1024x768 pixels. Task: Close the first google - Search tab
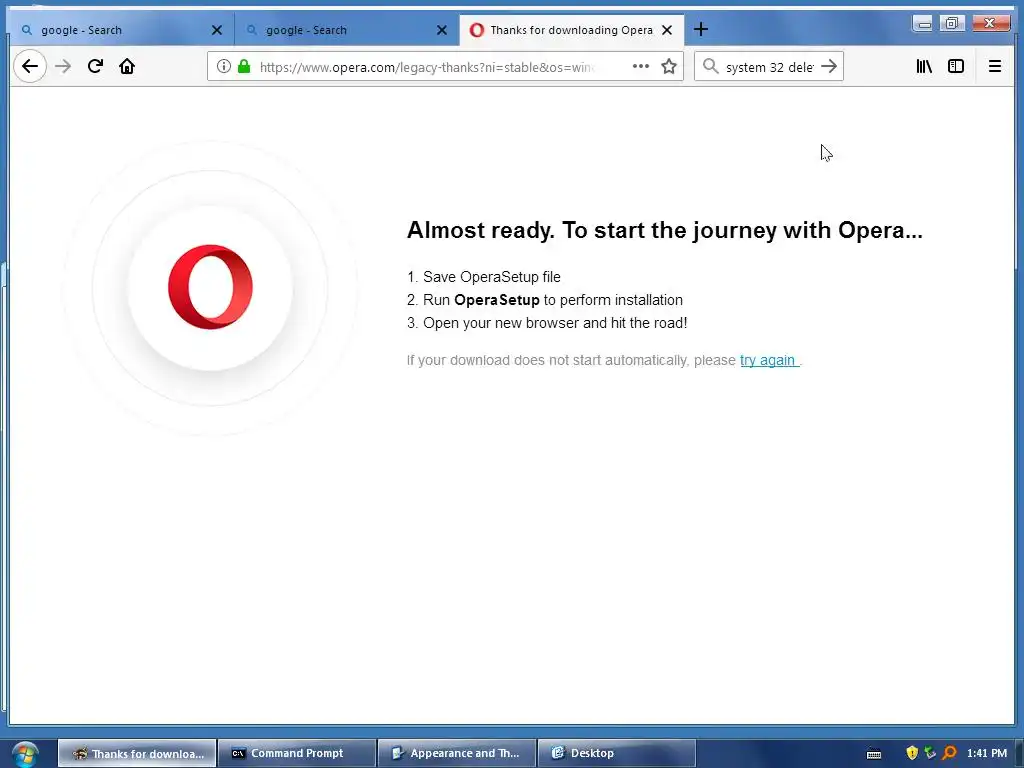point(217,30)
